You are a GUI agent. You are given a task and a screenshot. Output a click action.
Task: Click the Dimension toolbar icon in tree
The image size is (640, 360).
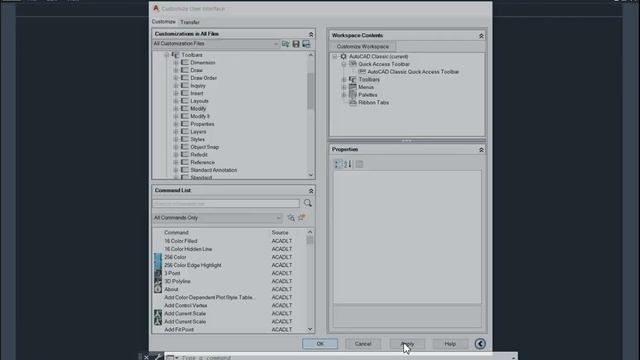pyautogui.click(x=184, y=62)
